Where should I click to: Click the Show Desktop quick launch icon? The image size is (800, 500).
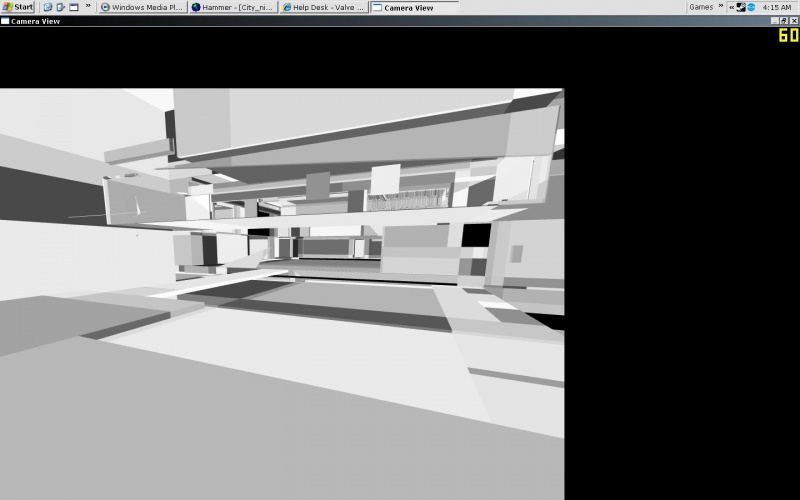(74, 7)
